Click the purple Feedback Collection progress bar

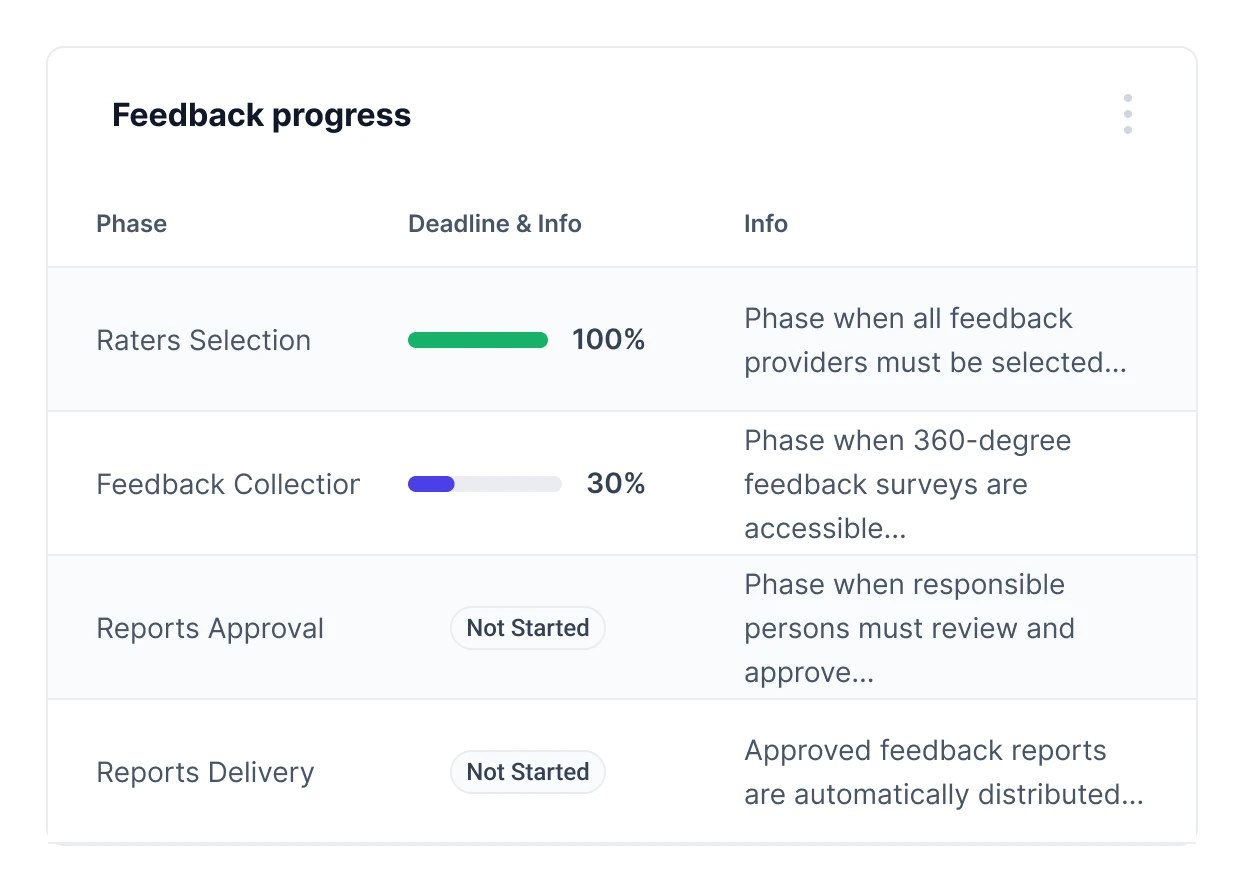[431, 485]
